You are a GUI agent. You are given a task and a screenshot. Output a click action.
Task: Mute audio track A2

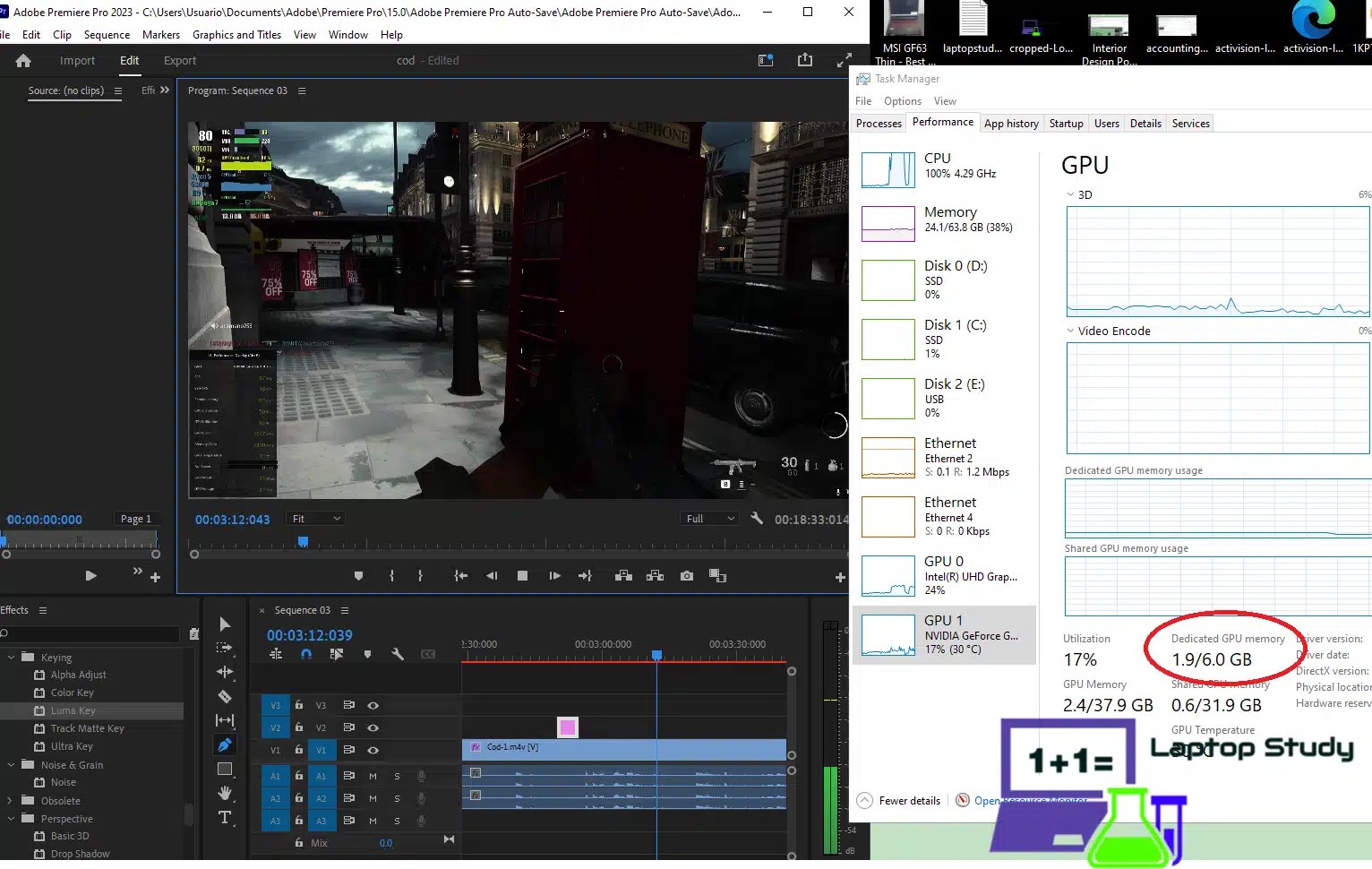(x=373, y=797)
